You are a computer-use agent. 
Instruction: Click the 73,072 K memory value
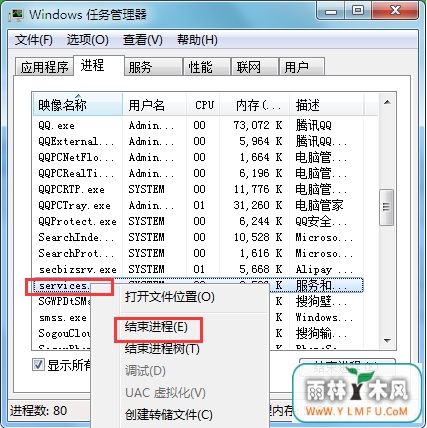coord(258,125)
